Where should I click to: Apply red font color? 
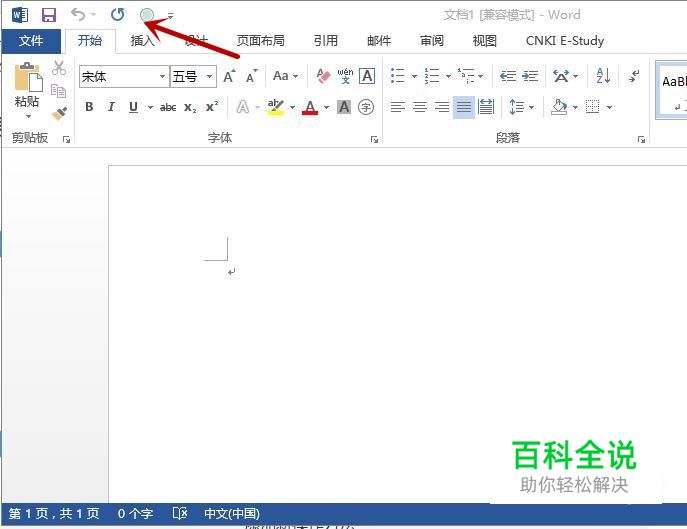point(310,107)
